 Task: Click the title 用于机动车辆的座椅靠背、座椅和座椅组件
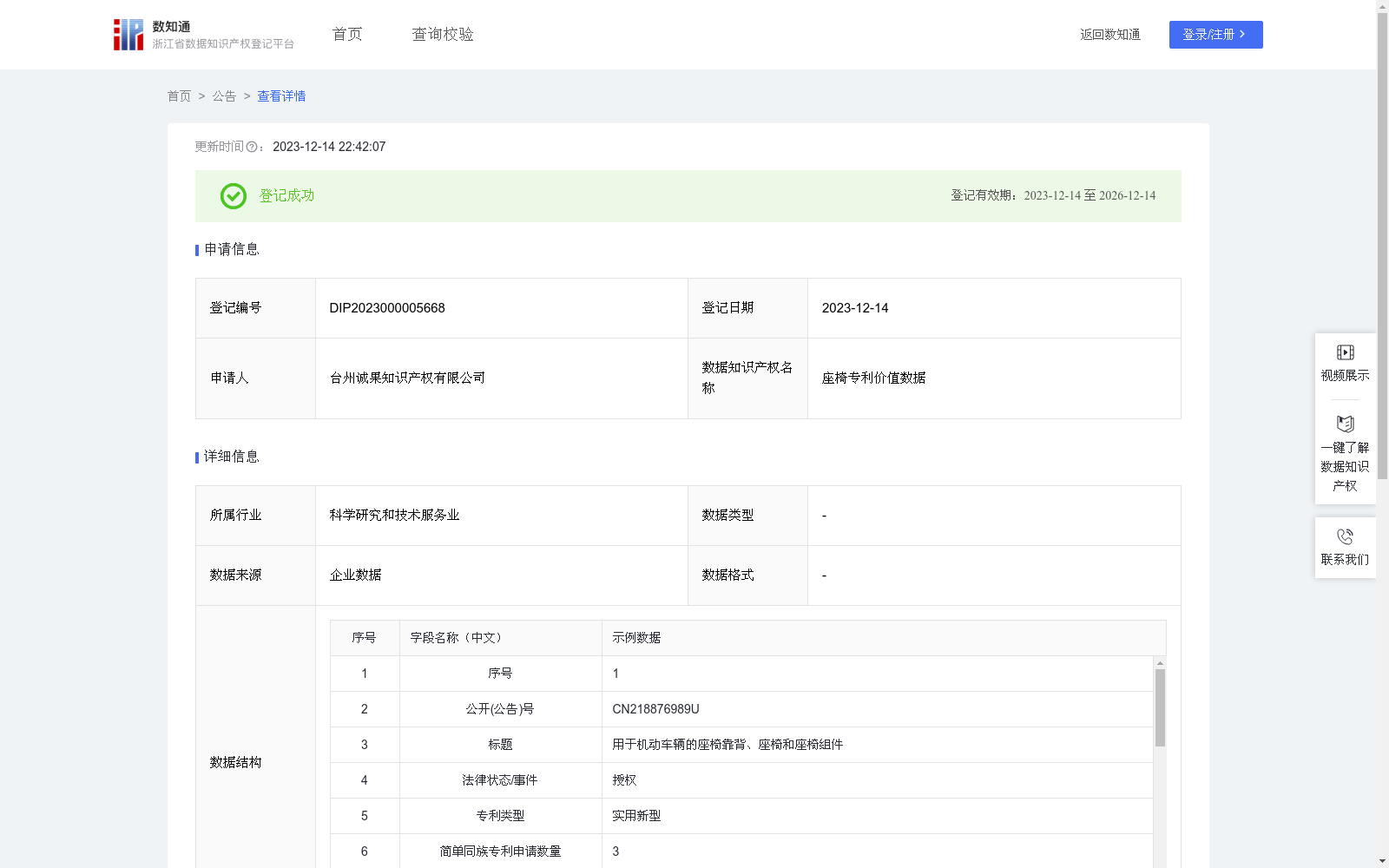pos(727,745)
